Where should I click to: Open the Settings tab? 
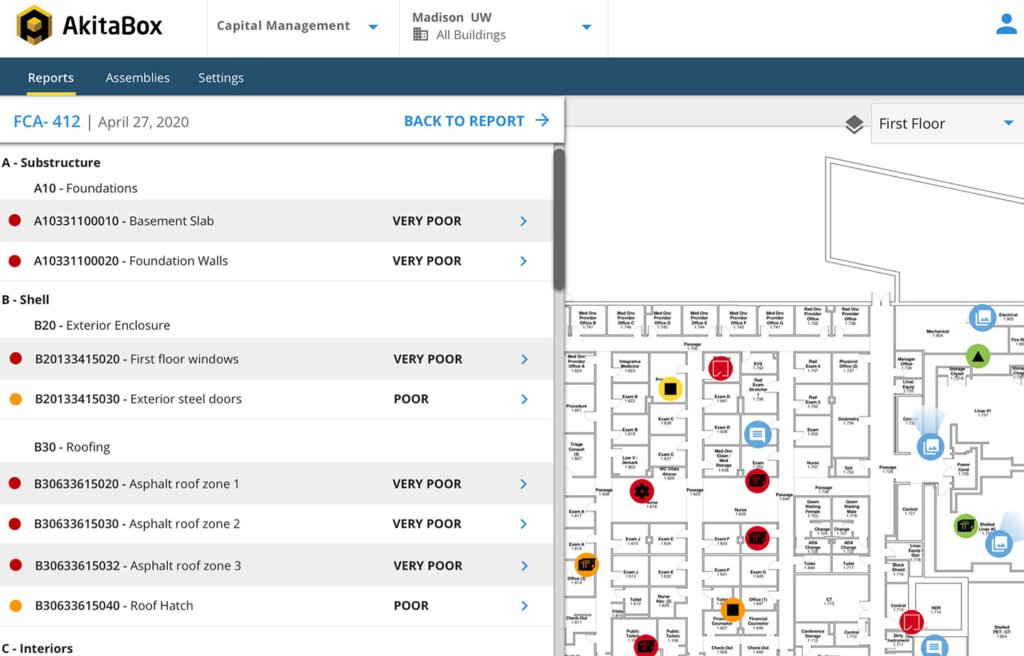(220, 78)
